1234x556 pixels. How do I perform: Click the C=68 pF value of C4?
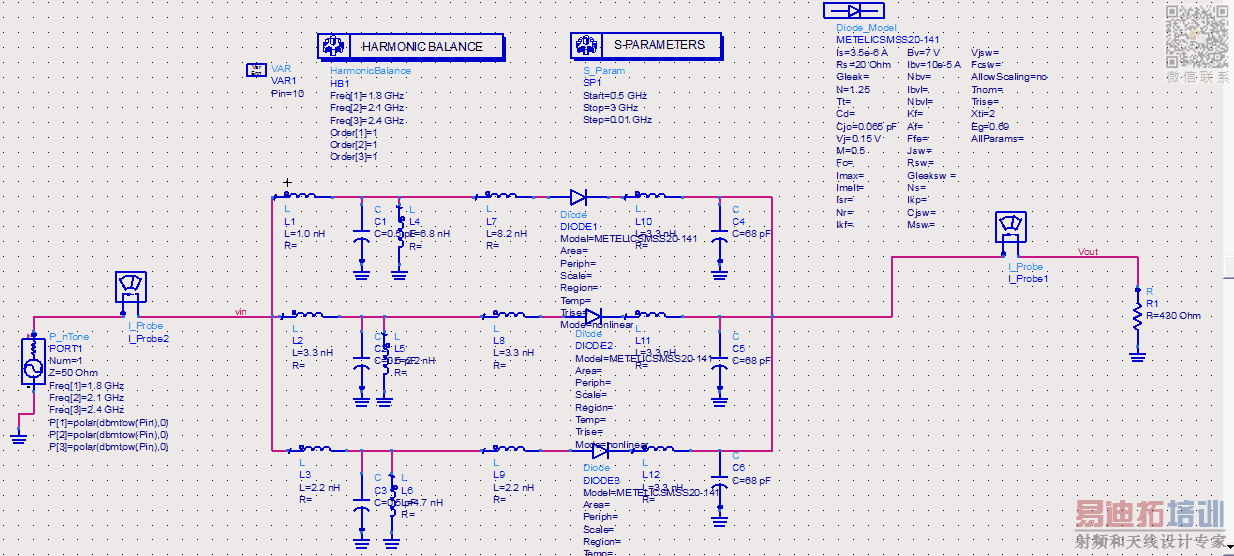pos(752,233)
